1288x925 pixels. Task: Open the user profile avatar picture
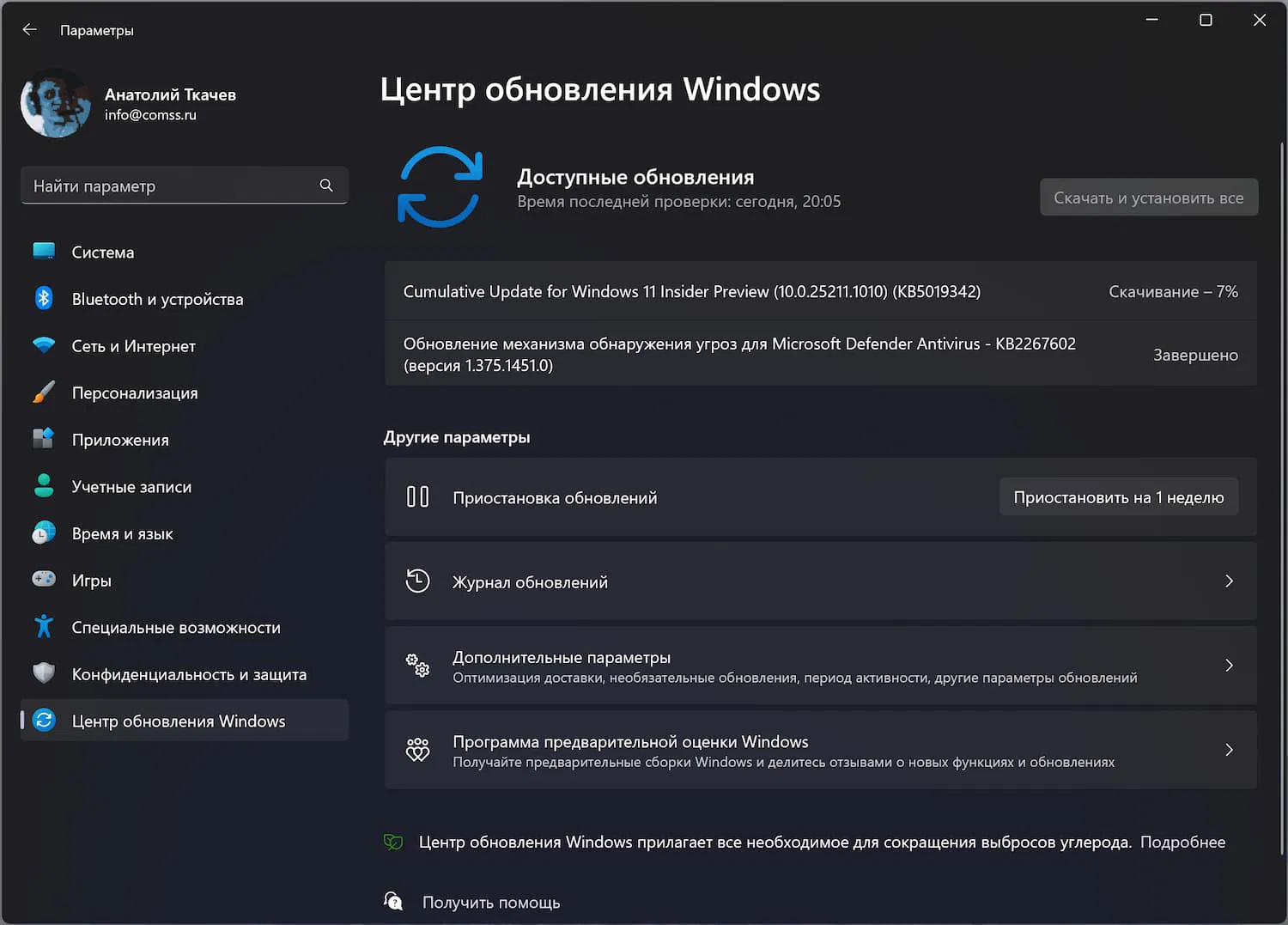pyautogui.click(x=56, y=103)
